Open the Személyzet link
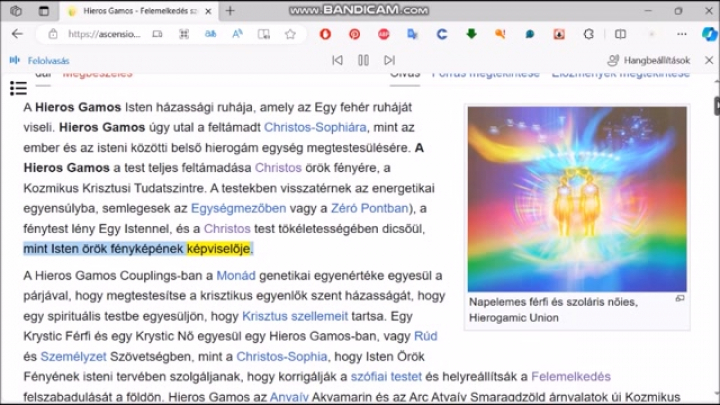This screenshot has width=720, height=405. (x=73, y=356)
